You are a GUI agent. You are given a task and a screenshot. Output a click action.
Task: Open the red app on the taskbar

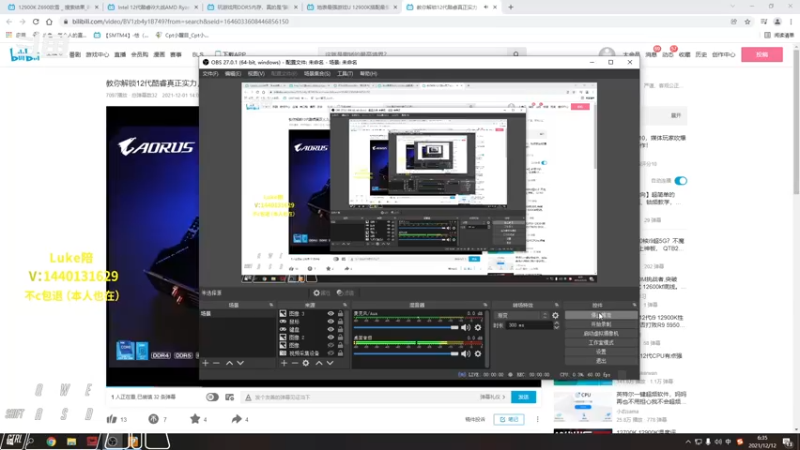point(92,442)
